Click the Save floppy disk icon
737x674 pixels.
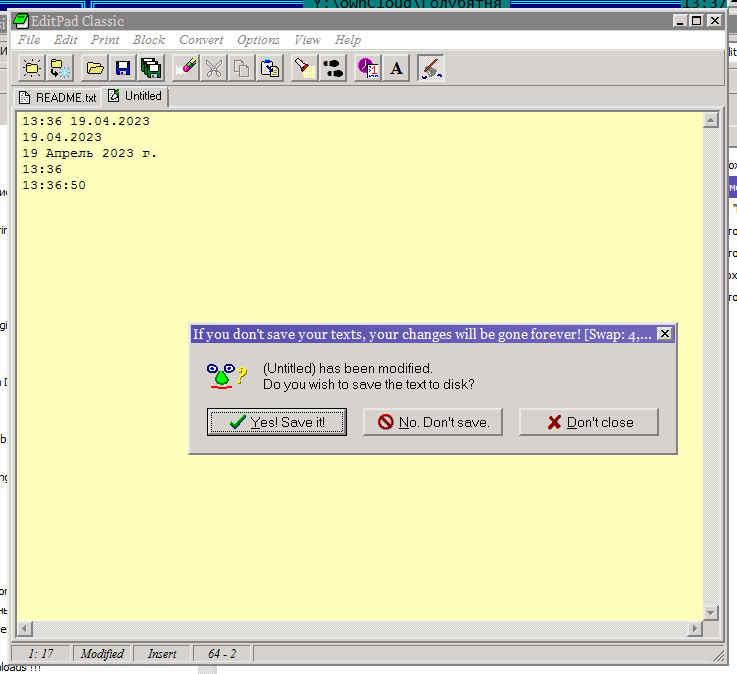pos(123,68)
